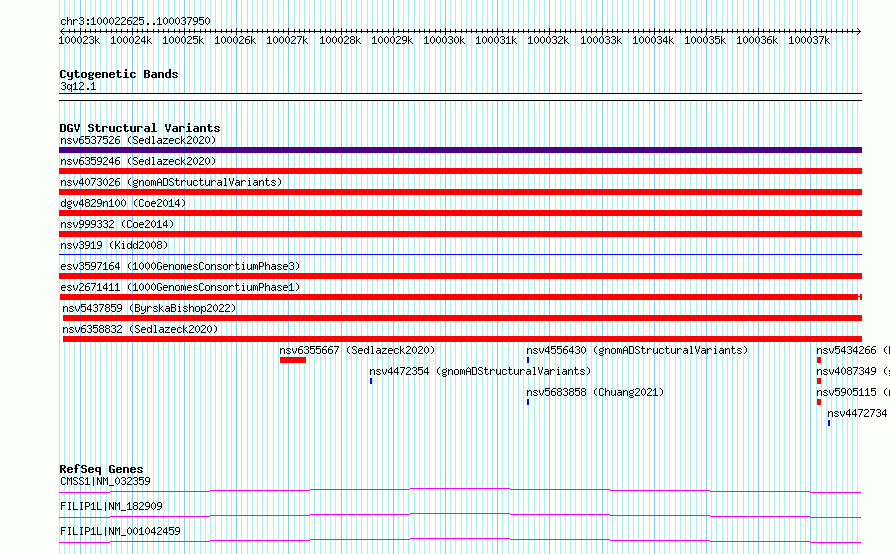Open nsv4556430 (gnomADStructuralVariants) label

pos(637,350)
